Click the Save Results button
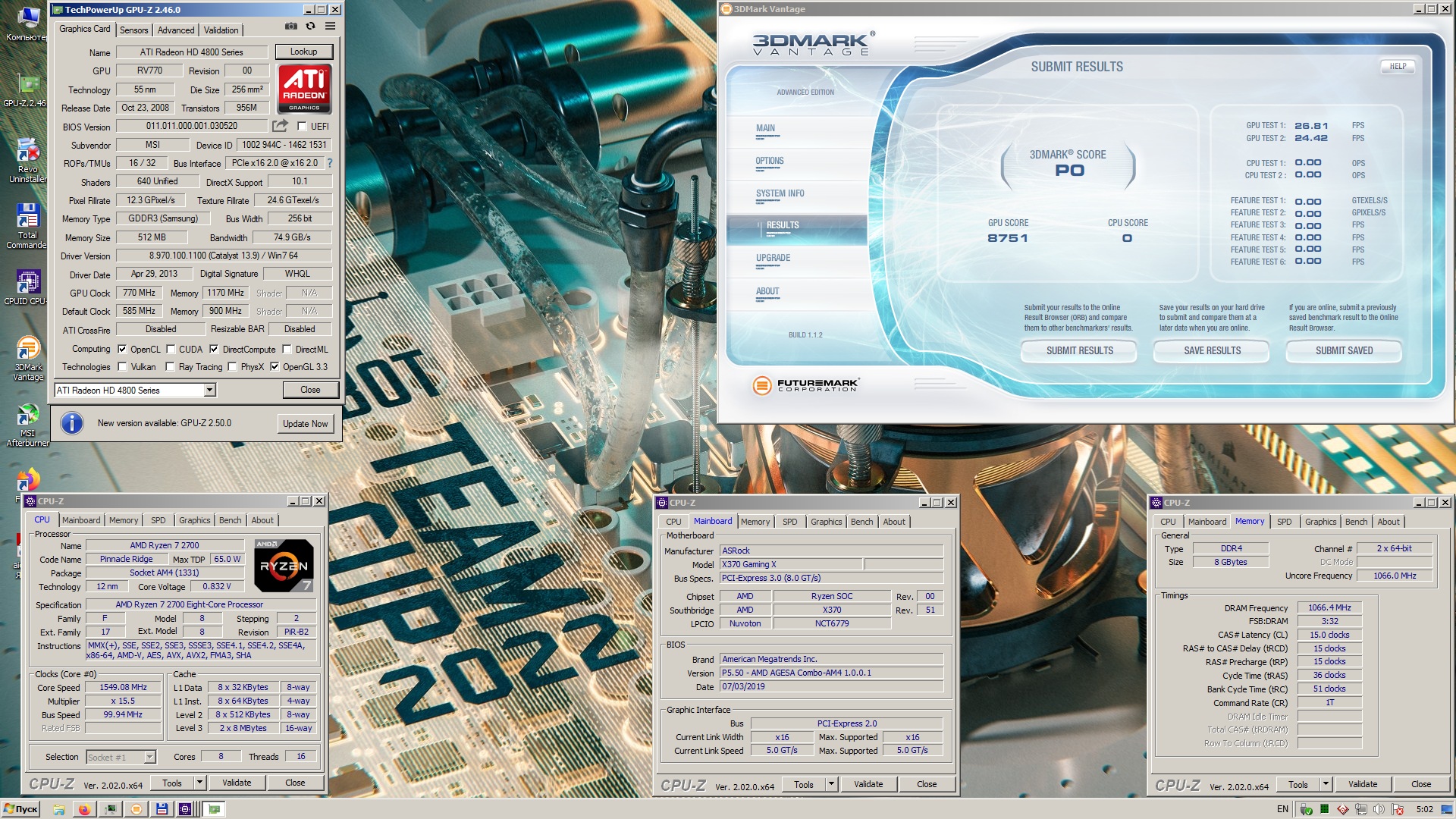The image size is (1456, 819). click(1213, 350)
